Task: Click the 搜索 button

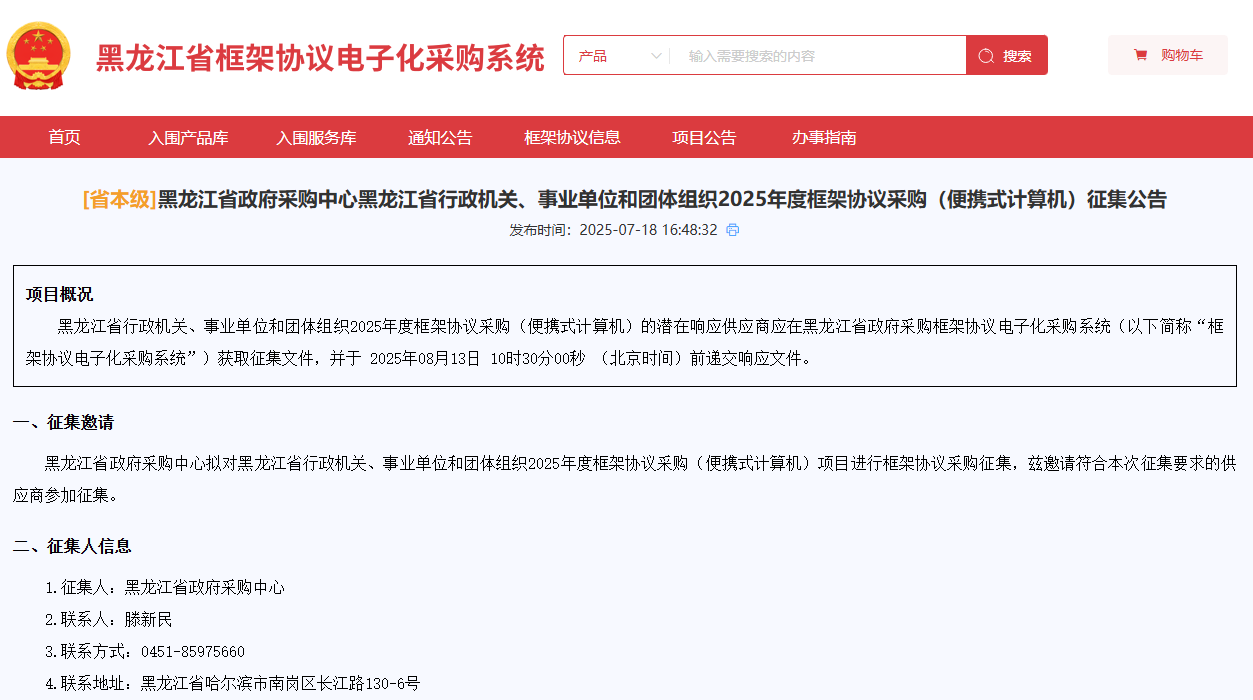Action: pyautogui.click(x=1007, y=55)
